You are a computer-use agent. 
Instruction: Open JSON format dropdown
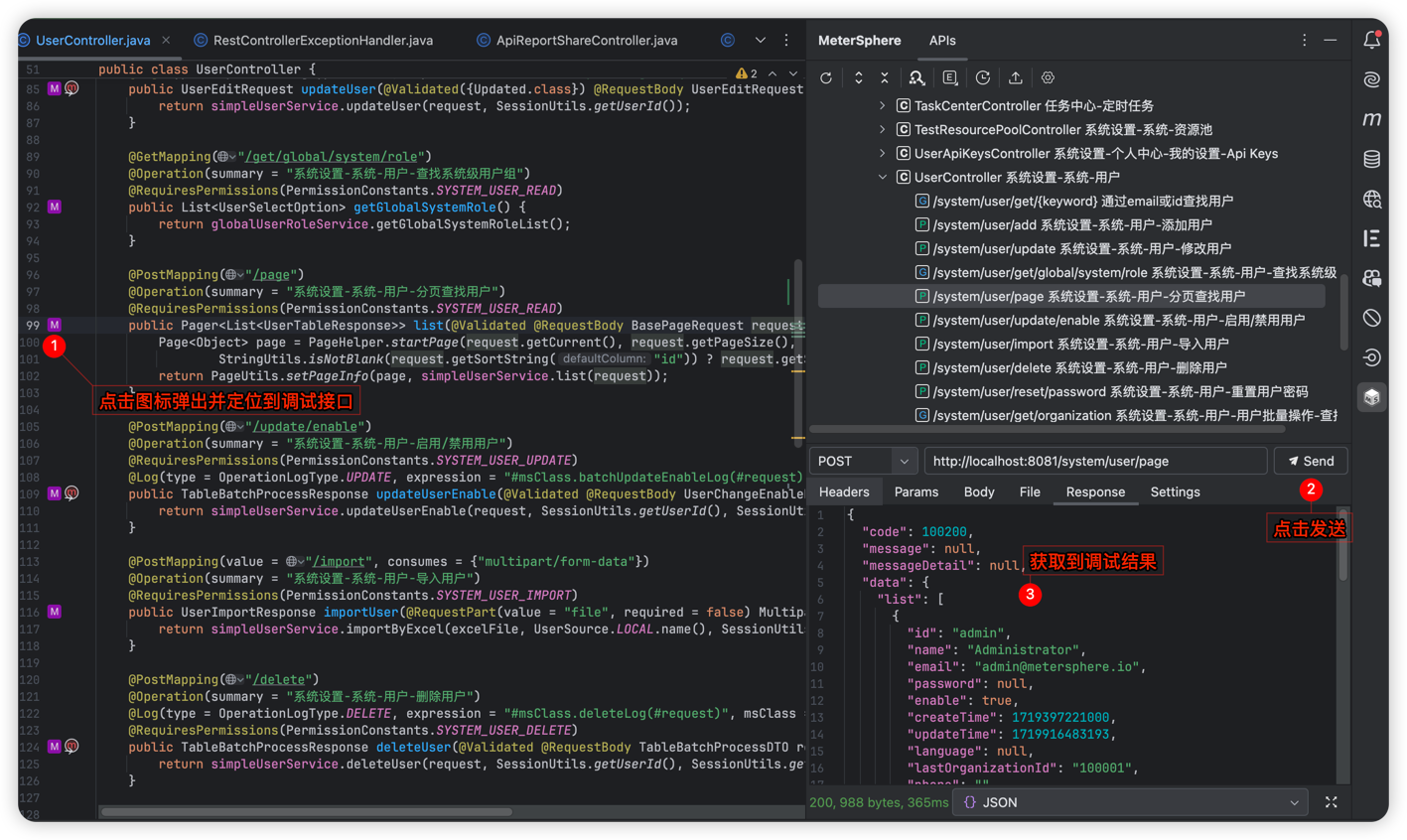click(x=1130, y=802)
